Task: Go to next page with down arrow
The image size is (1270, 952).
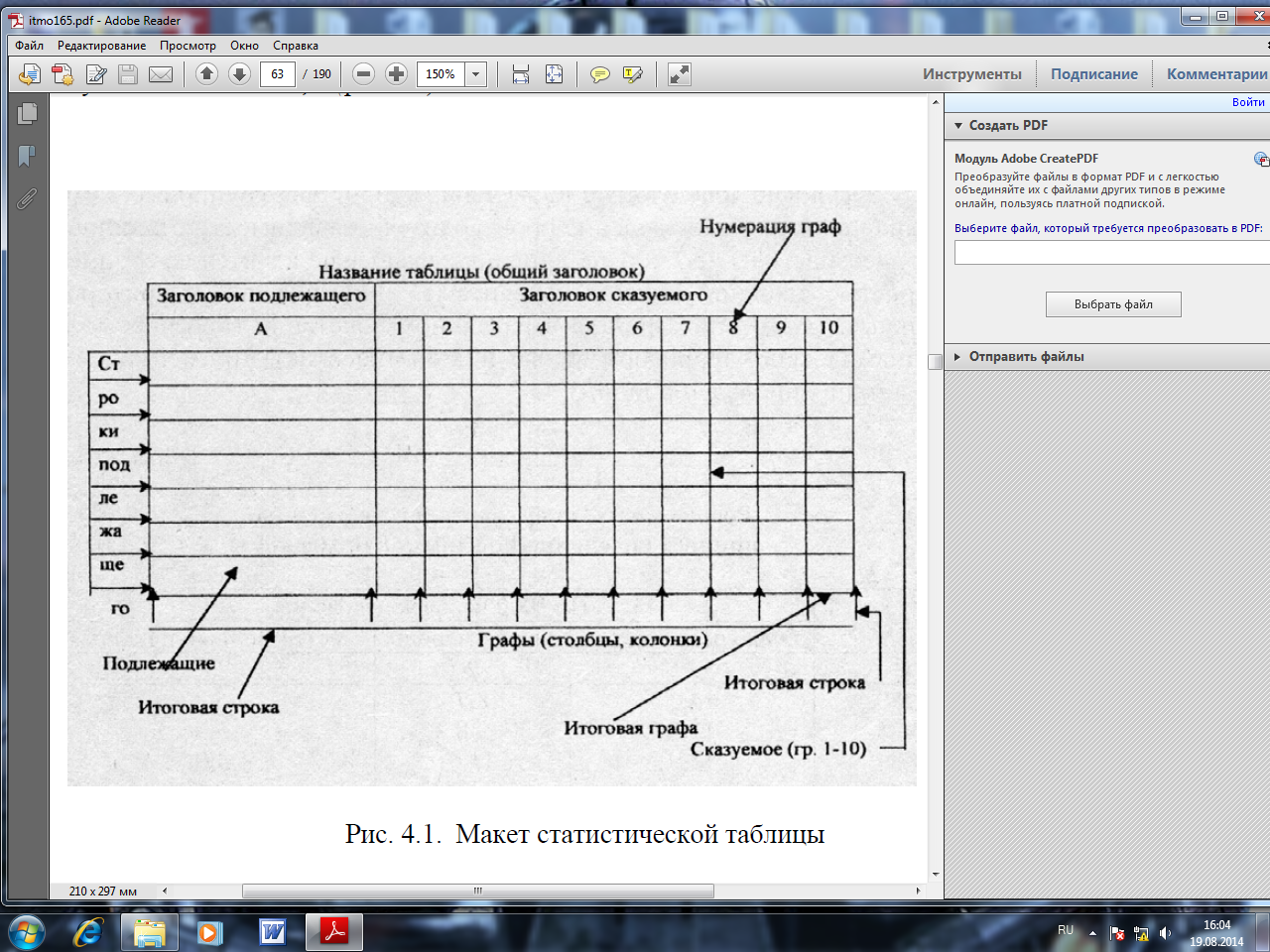Action: [x=239, y=73]
